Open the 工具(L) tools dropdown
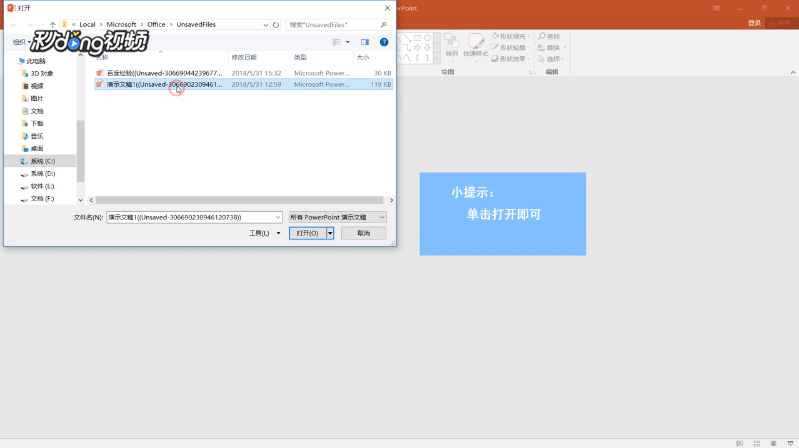Image resolution: width=799 pixels, height=448 pixels. tap(264, 233)
